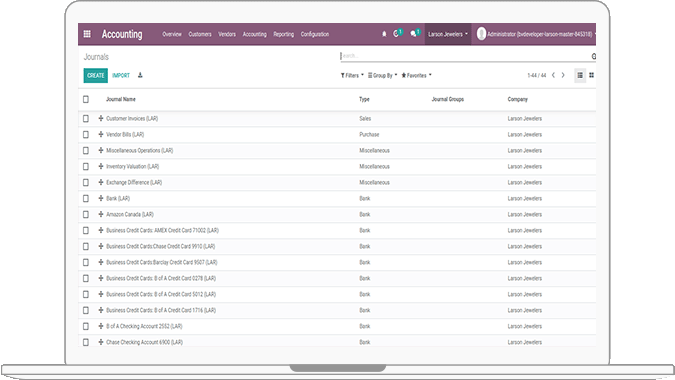
Task: Check the Amazon Canada row checkbox
Action: click(x=86, y=214)
